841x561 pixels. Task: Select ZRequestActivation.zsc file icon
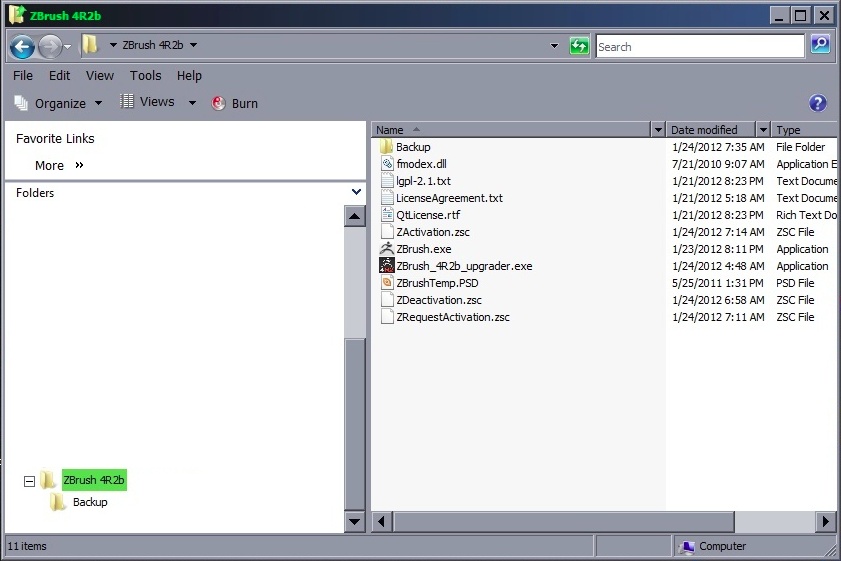click(387, 317)
